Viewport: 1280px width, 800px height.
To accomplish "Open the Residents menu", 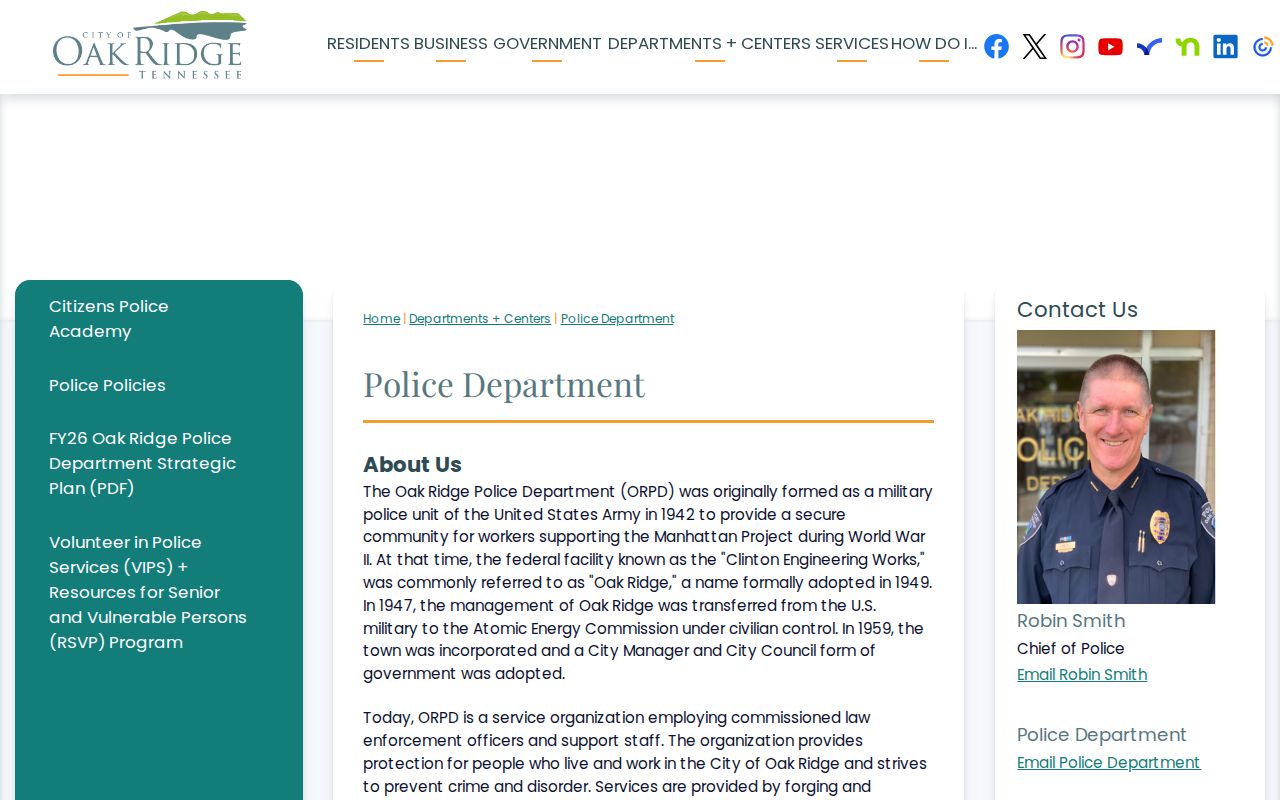I will [368, 44].
